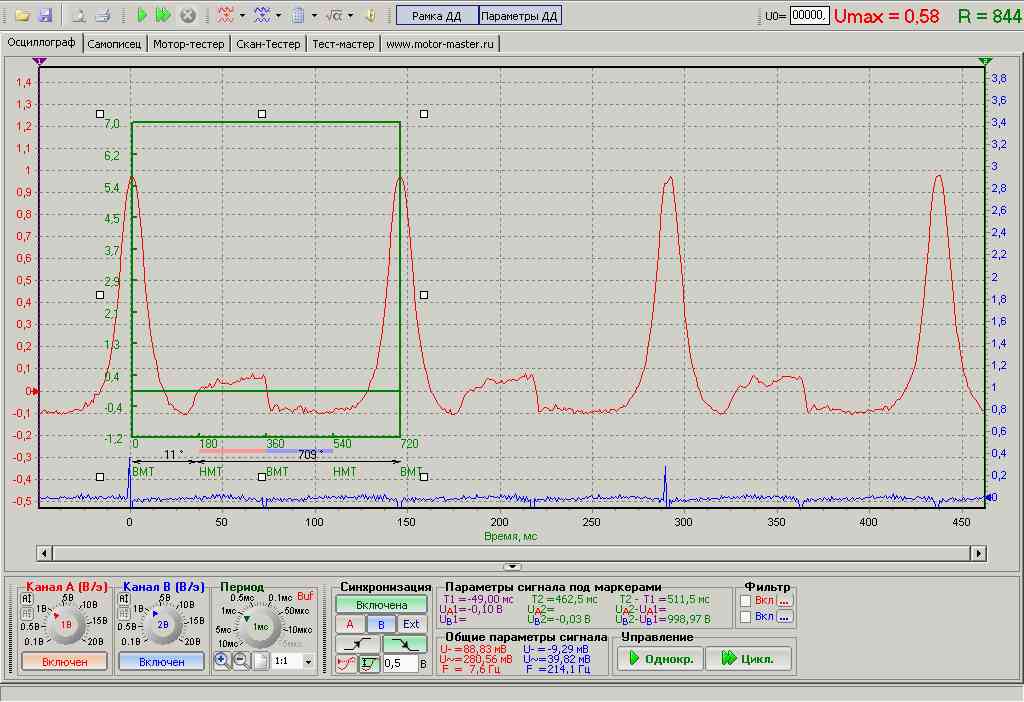This screenshot has width=1024, height=702.
Task: Switch to the Мотор-тестер tab
Action: pyautogui.click(x=189, y=44)
